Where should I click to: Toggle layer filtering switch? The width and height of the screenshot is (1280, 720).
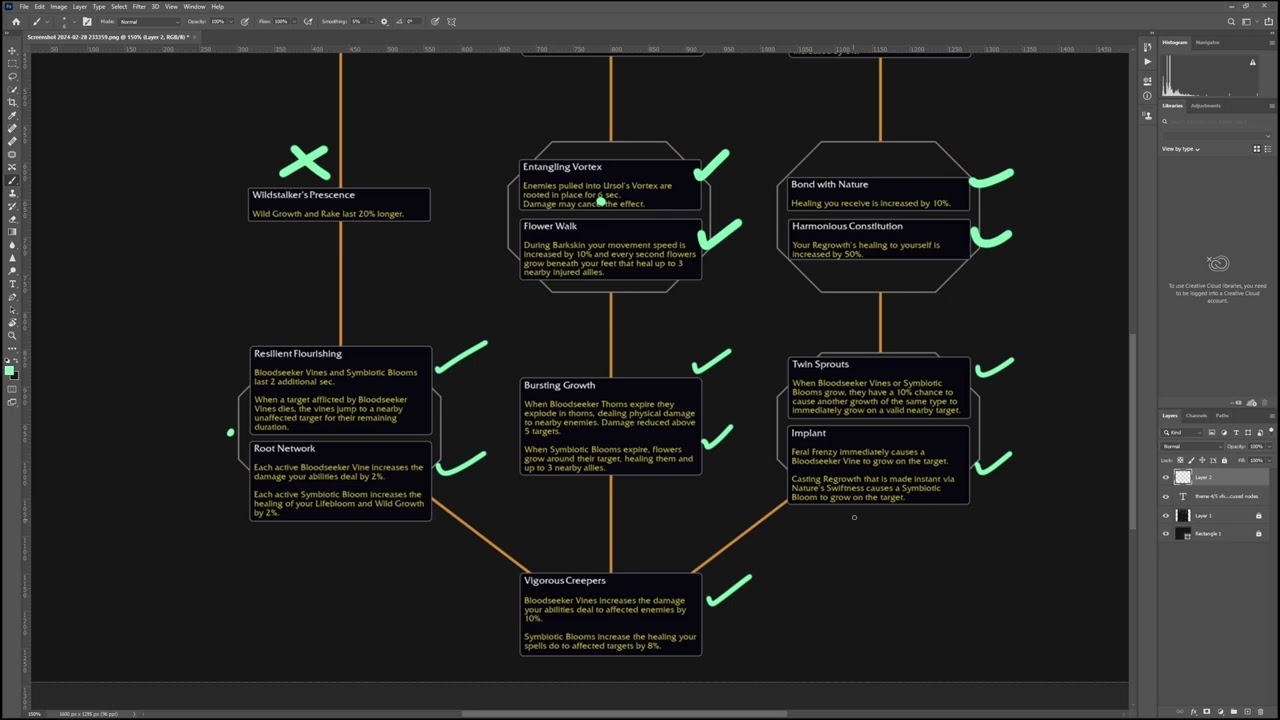pyautogui.click(x=1270, y=433)
